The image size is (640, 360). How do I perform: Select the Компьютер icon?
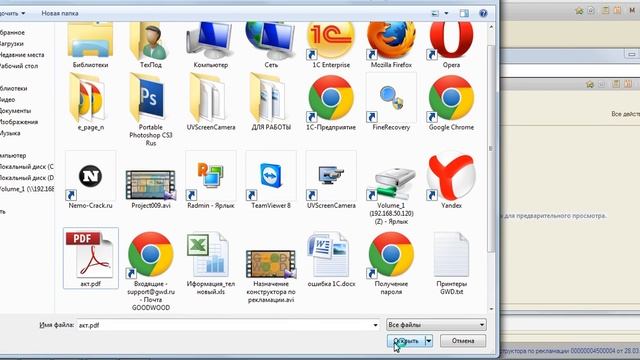pos(211,41)
